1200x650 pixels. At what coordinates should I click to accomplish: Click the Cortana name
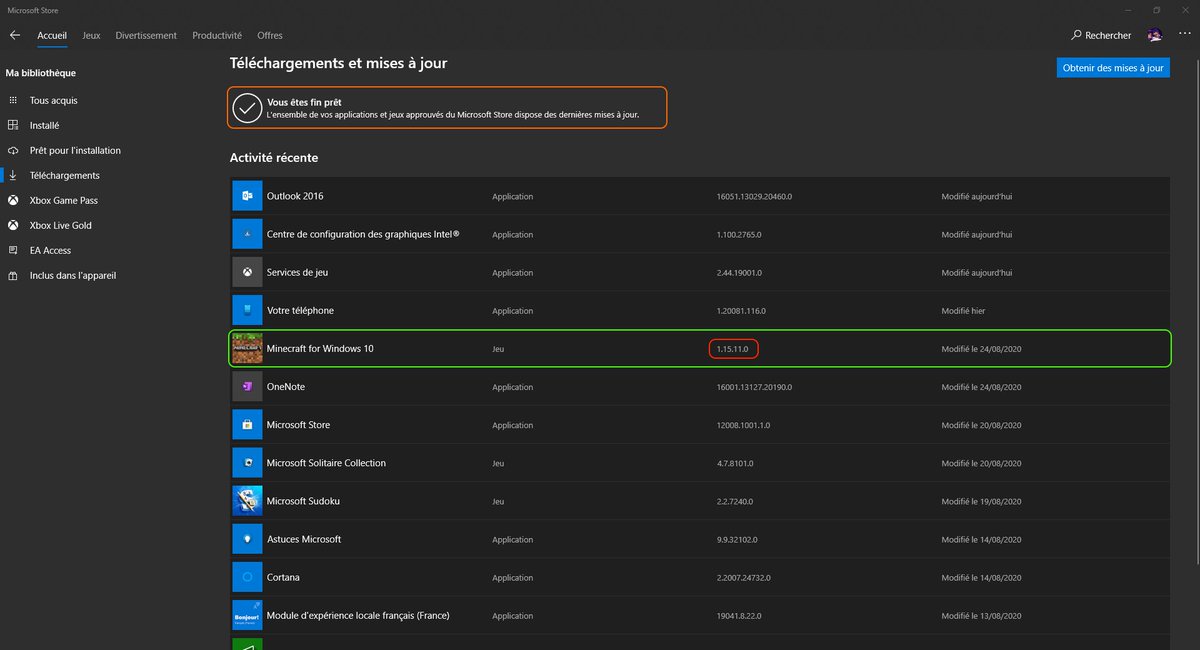(283, 576)
